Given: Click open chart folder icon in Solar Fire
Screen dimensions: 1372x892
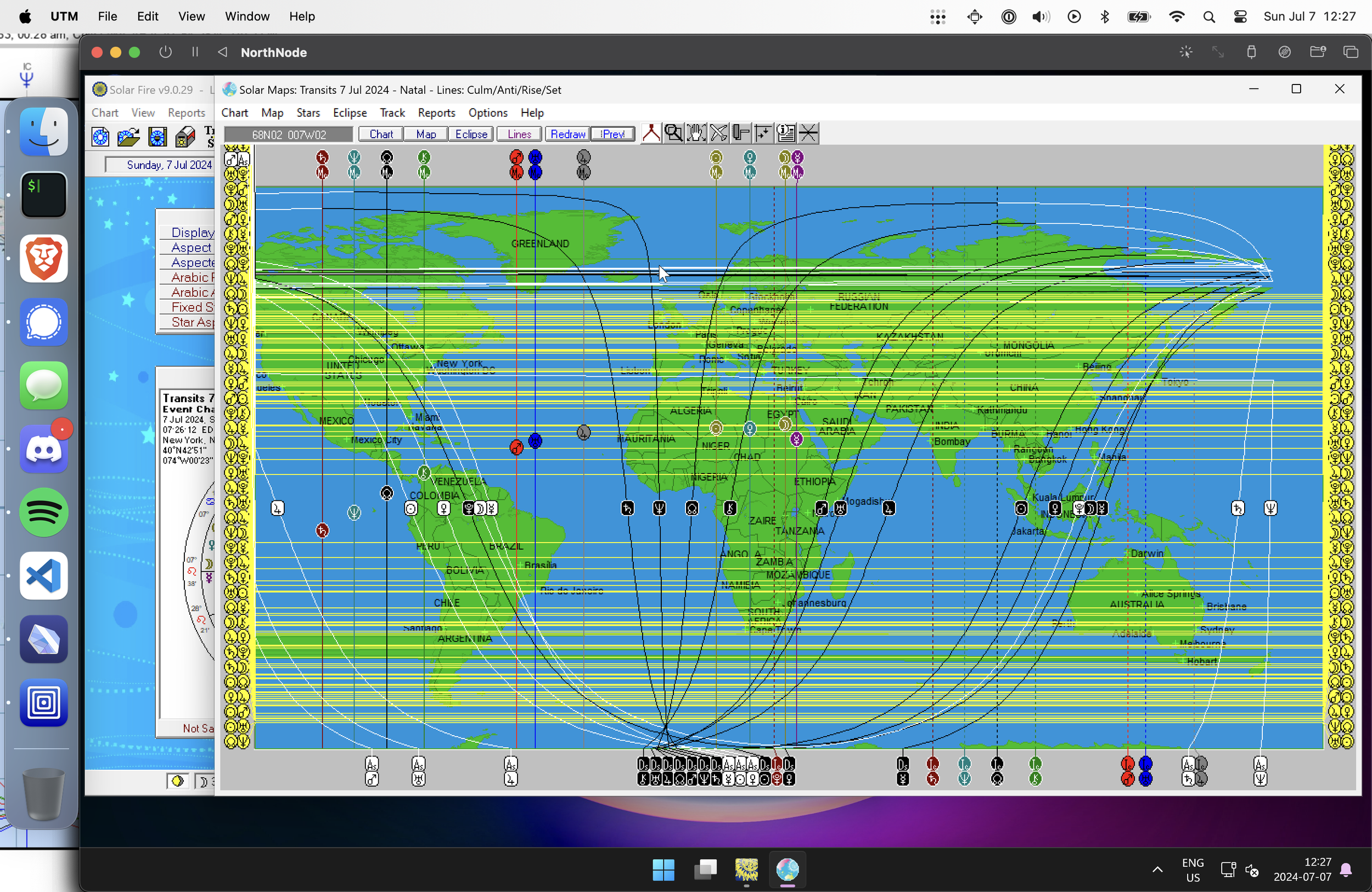Looking at the screenshot, I should pyautogui.click(x=128, y=137).
